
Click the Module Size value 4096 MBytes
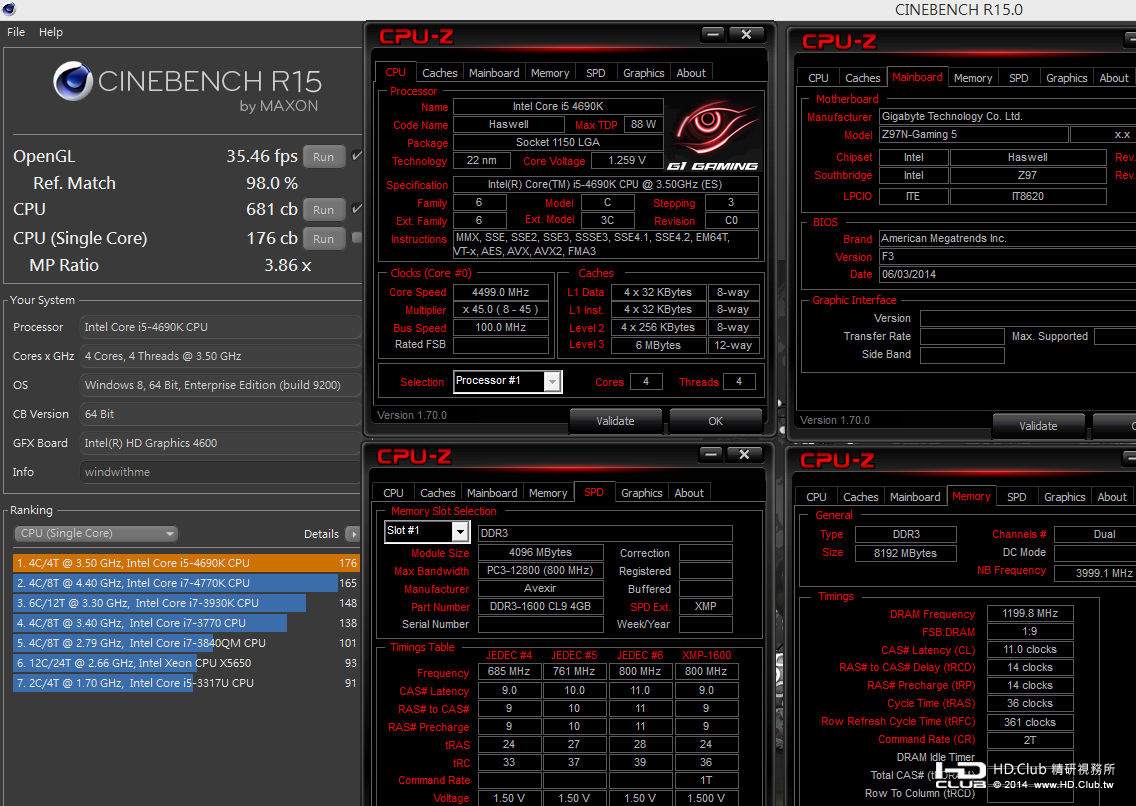point(540,552)
